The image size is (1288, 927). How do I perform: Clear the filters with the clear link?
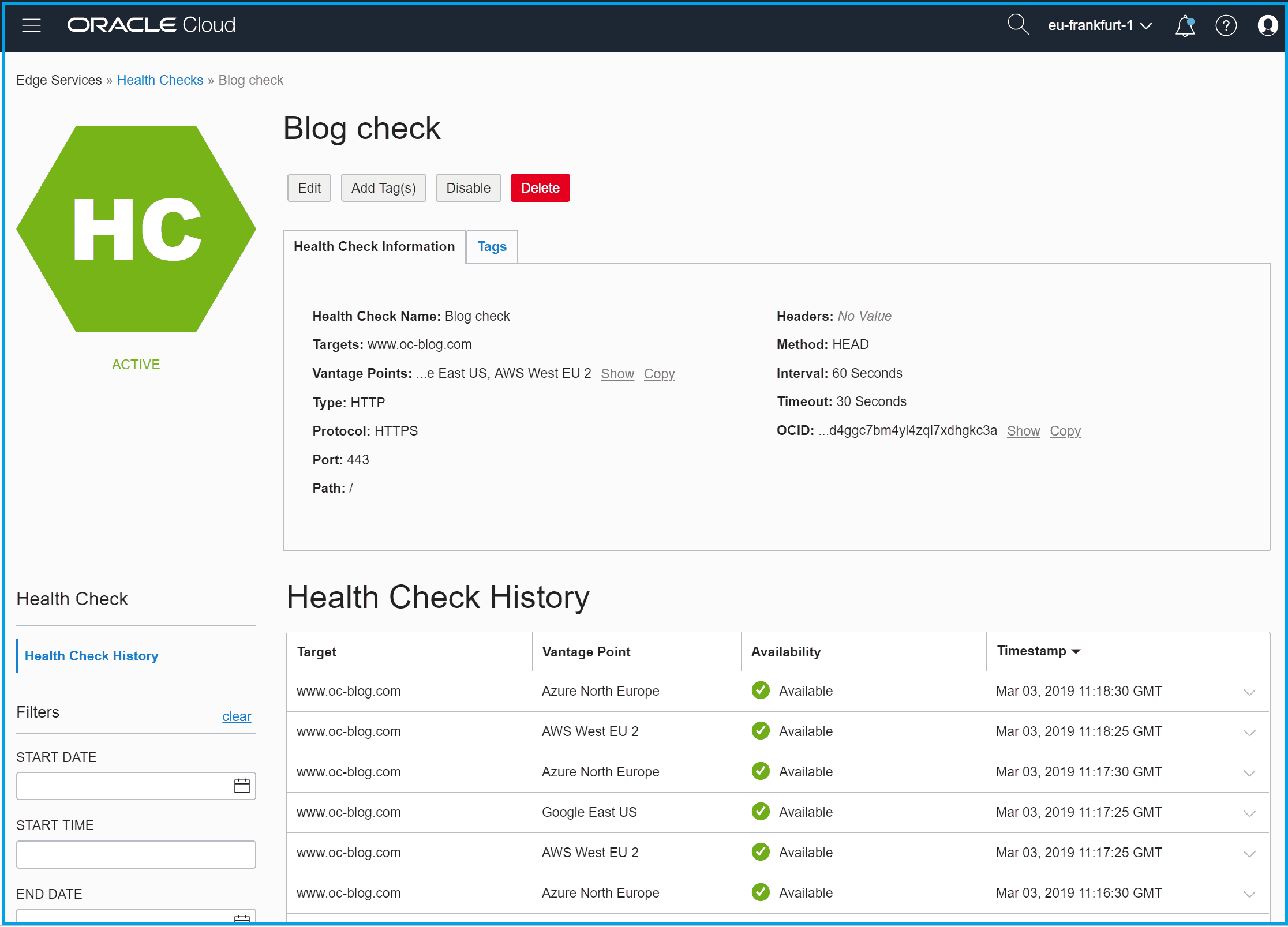(x=237, y=716)
